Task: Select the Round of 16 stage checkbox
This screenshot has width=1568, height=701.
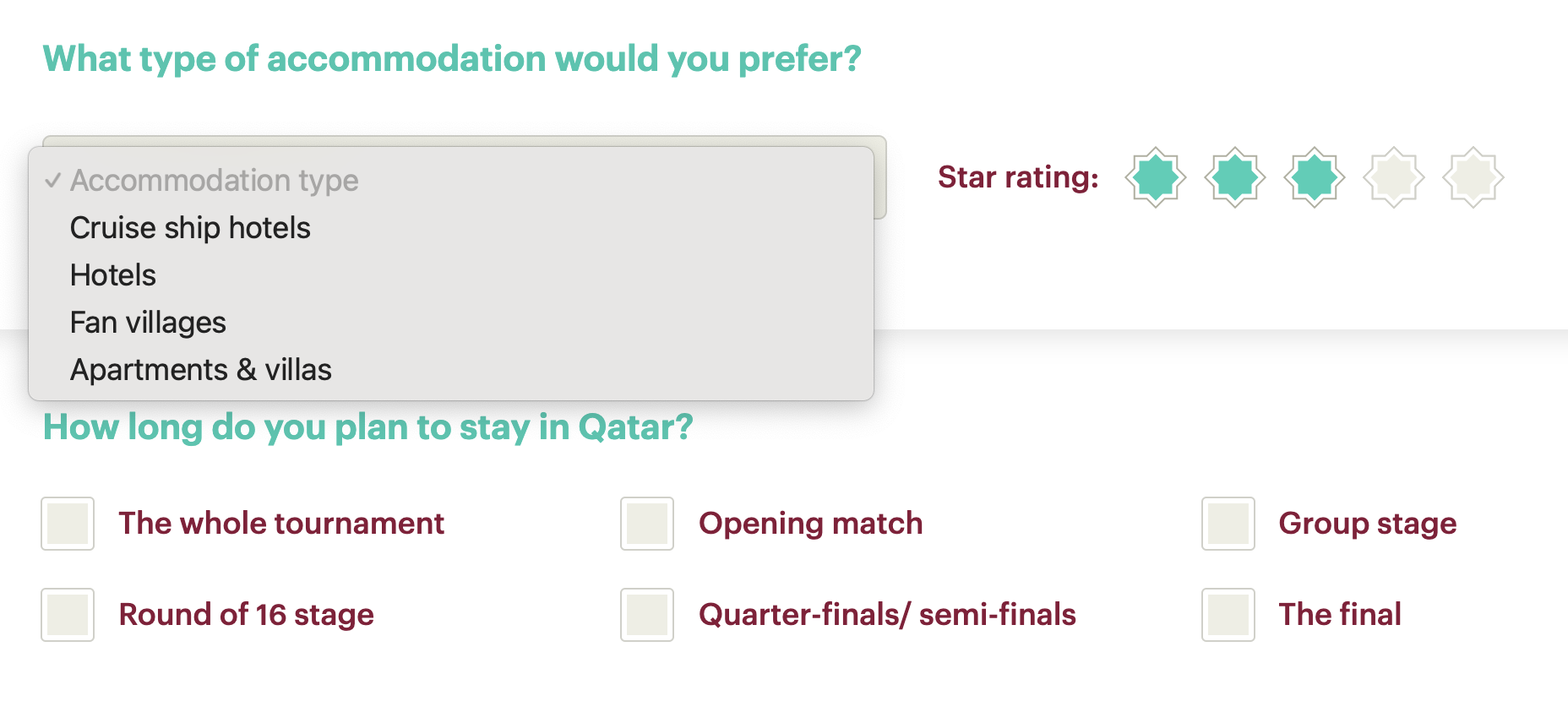Action: click(x=68, y=615)
